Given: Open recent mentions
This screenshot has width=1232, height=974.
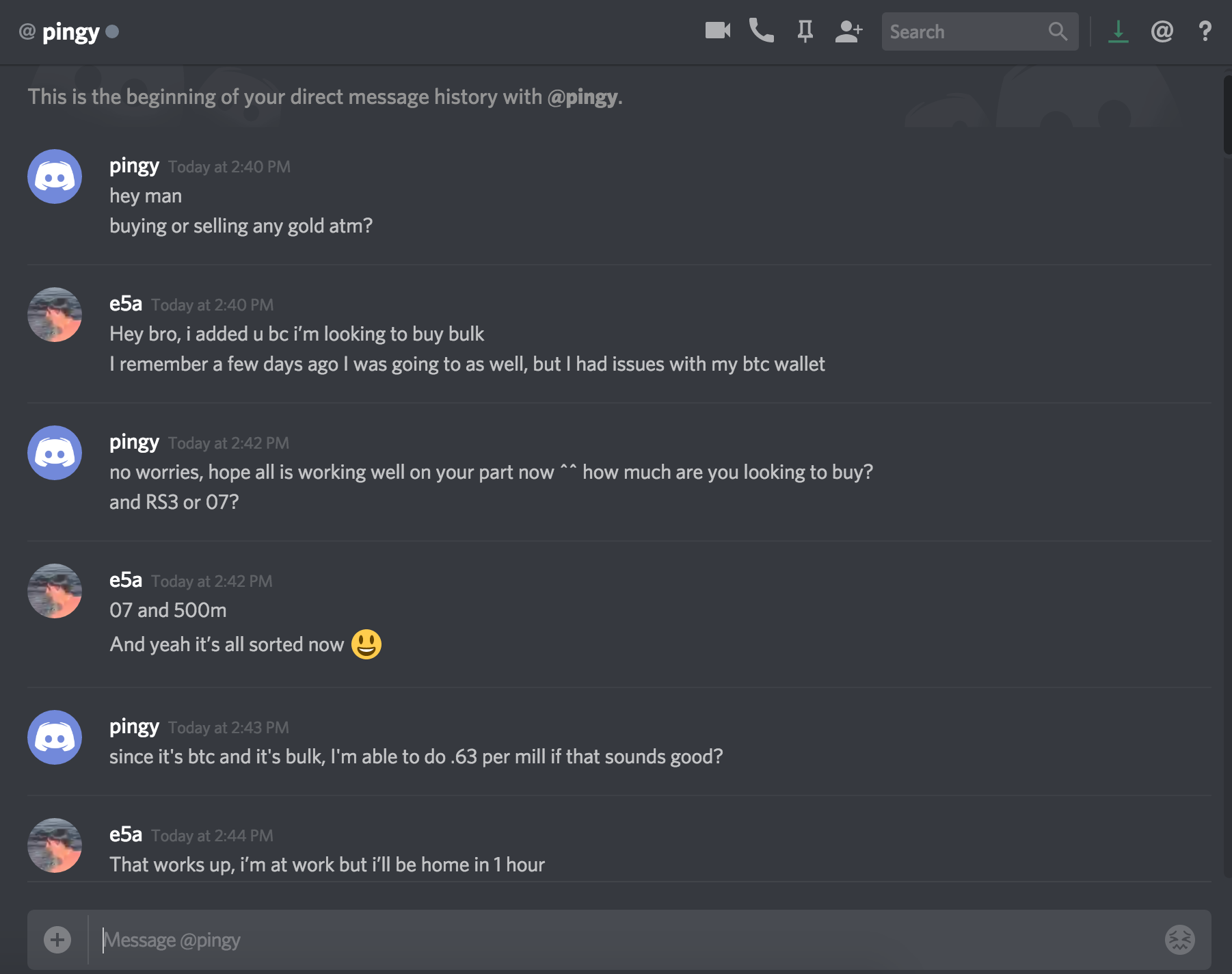Looking at the screenshot, I should click(x=1162, y=31).
